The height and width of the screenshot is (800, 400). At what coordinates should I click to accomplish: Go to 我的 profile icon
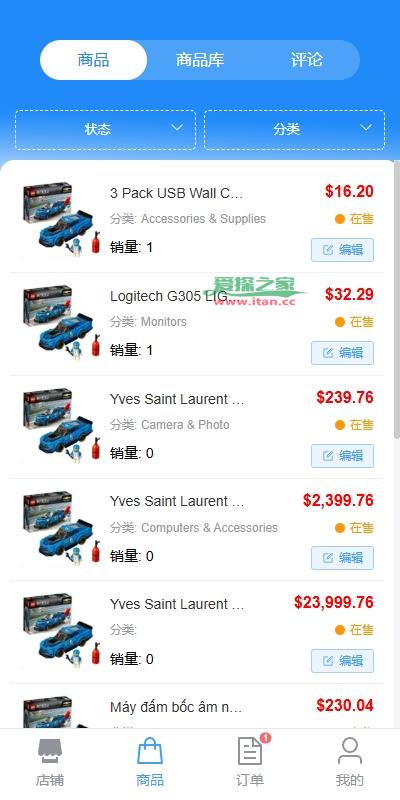coord(350,751)
